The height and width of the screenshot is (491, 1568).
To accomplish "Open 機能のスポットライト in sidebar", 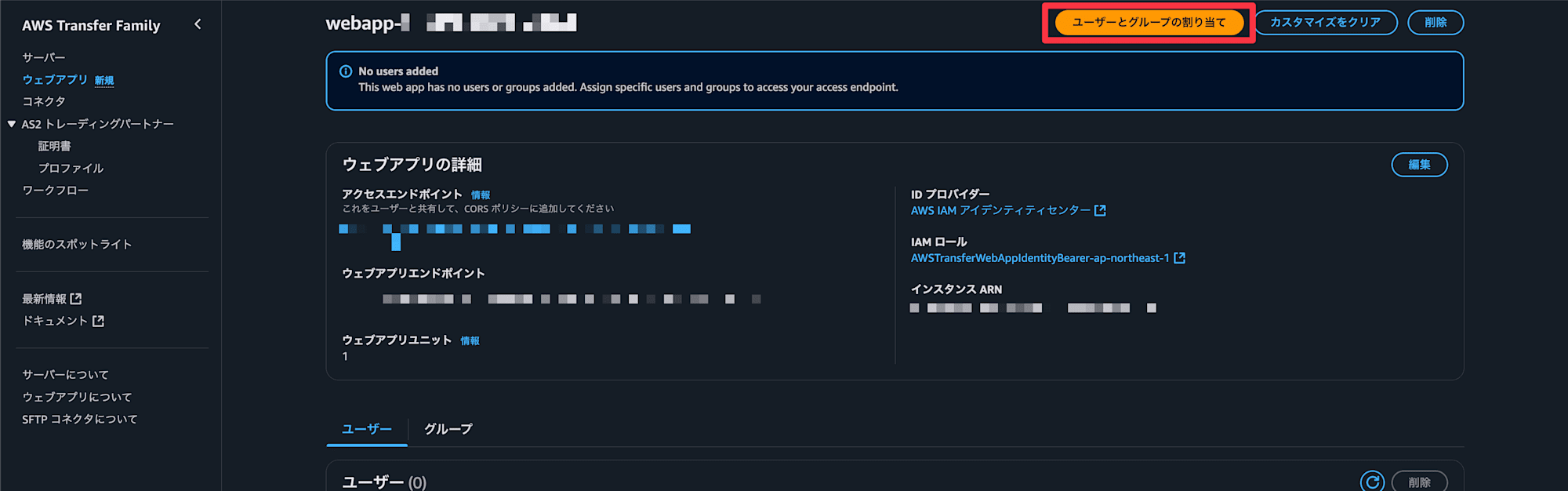I will (77, 244).
